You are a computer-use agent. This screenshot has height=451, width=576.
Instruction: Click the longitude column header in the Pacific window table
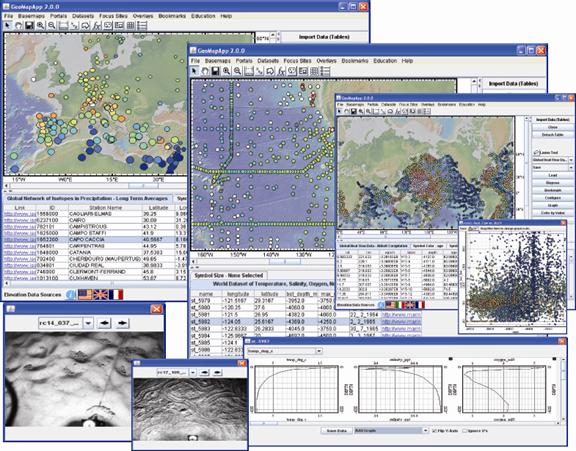(x=238, y=294)
